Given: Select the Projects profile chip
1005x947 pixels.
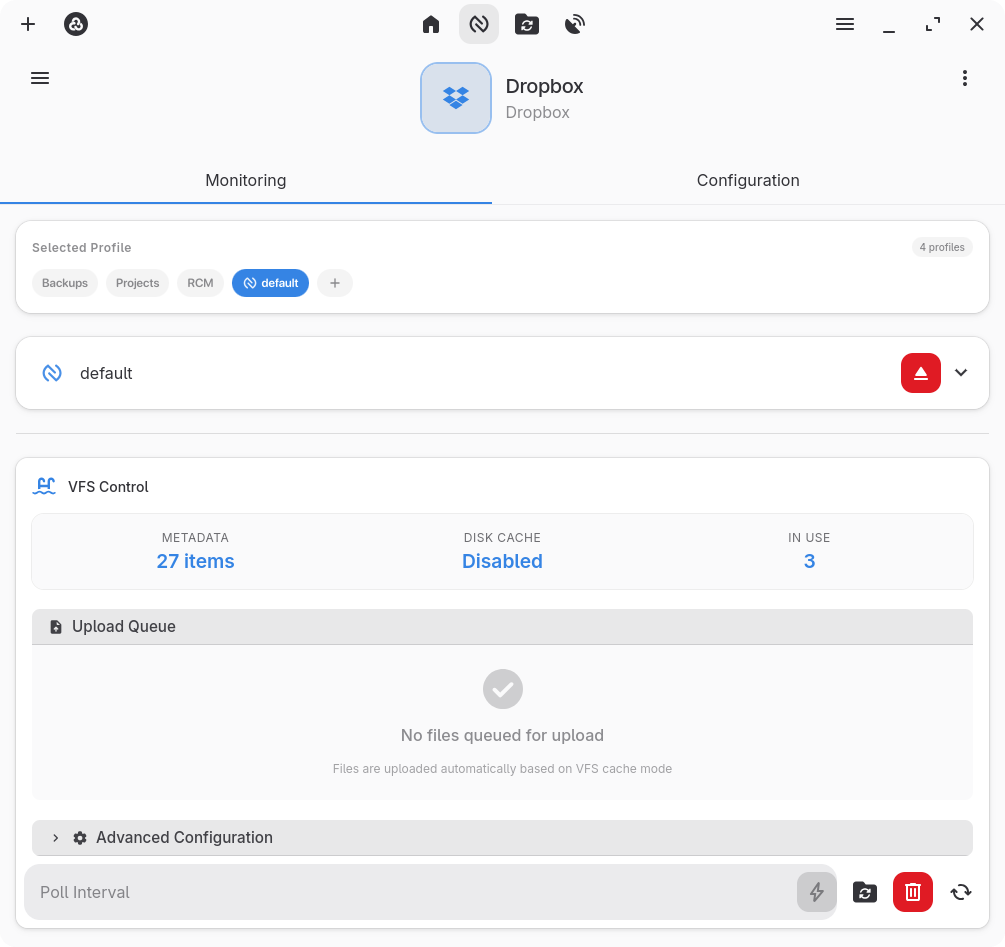Looking at the screenshot, I should click(137, 283).
